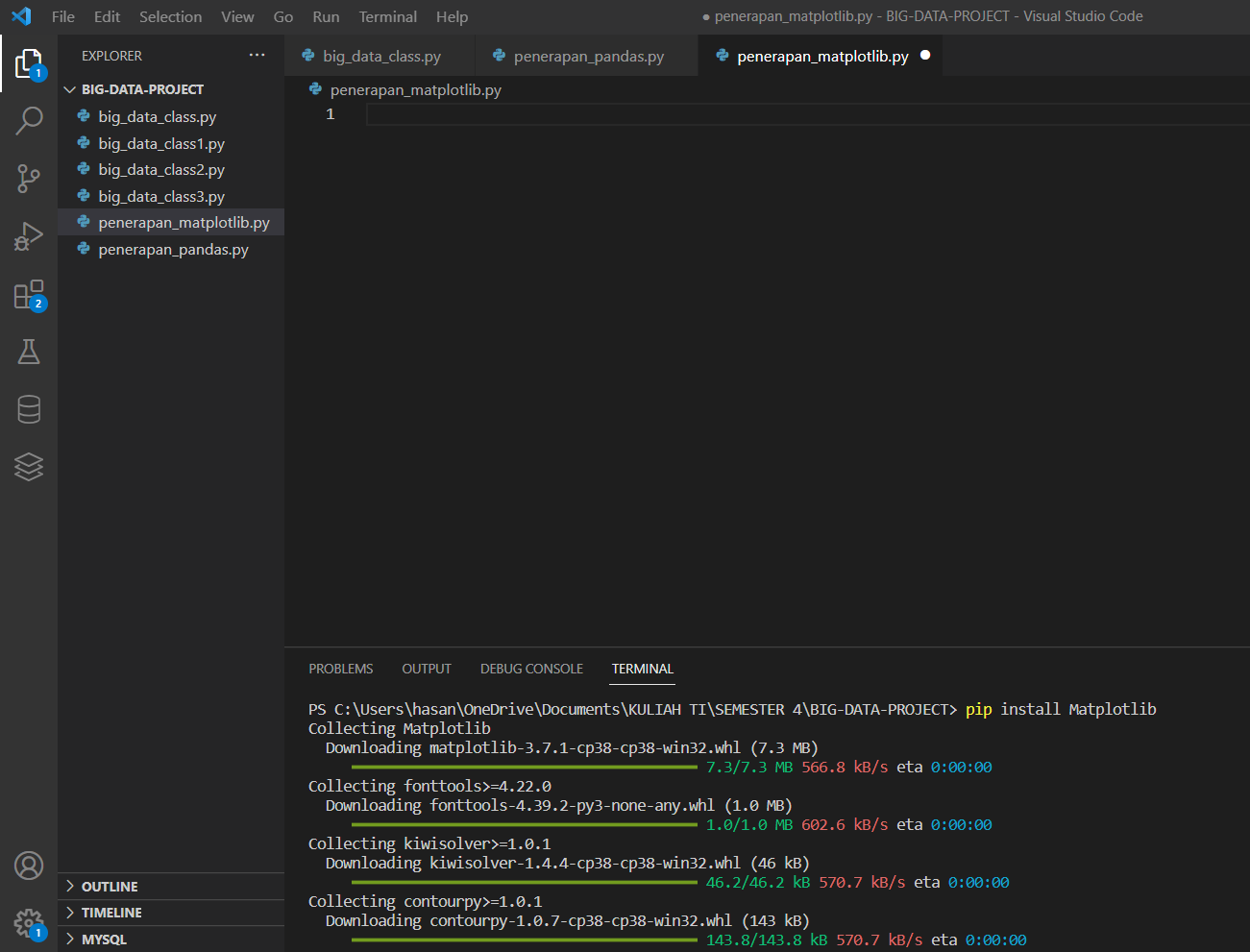Switch to OUTPUT panel tab

(427, 669)
